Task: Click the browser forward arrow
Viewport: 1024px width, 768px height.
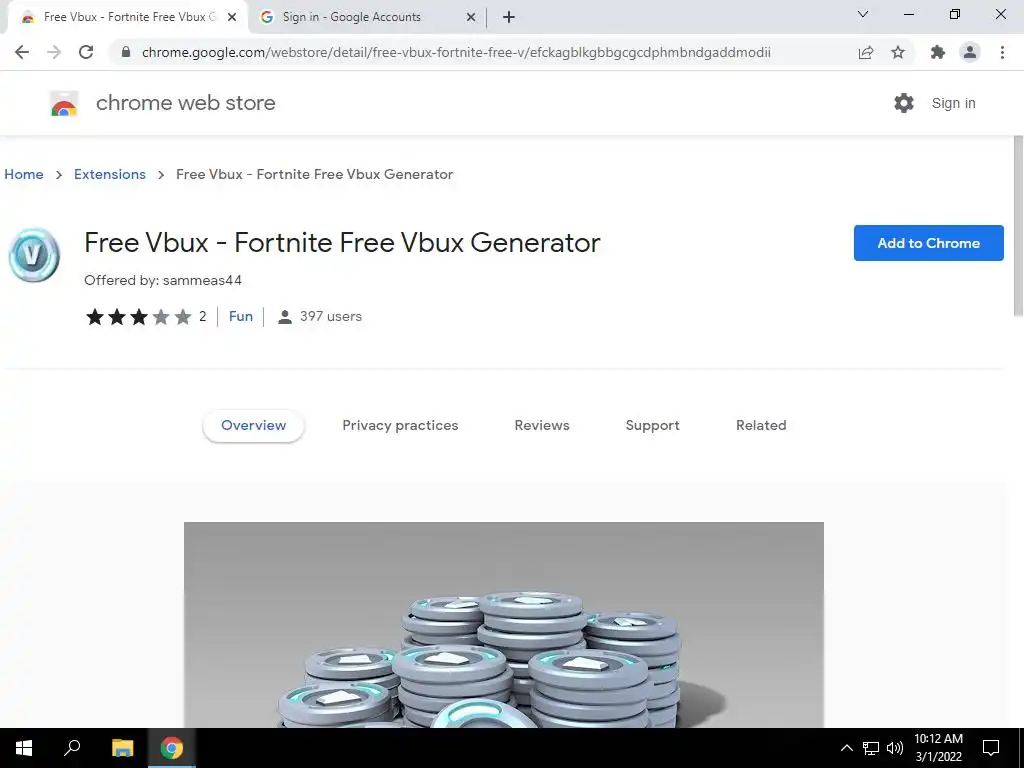Action: pyautogui.click(x=54, y=52)
